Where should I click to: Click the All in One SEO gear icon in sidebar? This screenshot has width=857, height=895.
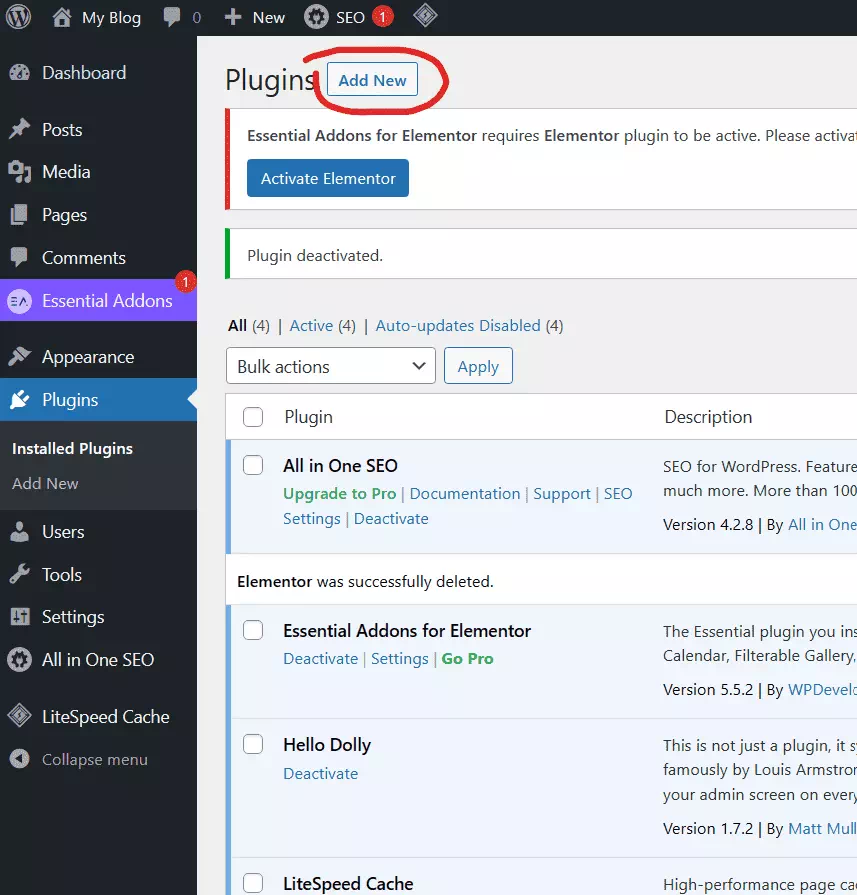tap(19, 660)
